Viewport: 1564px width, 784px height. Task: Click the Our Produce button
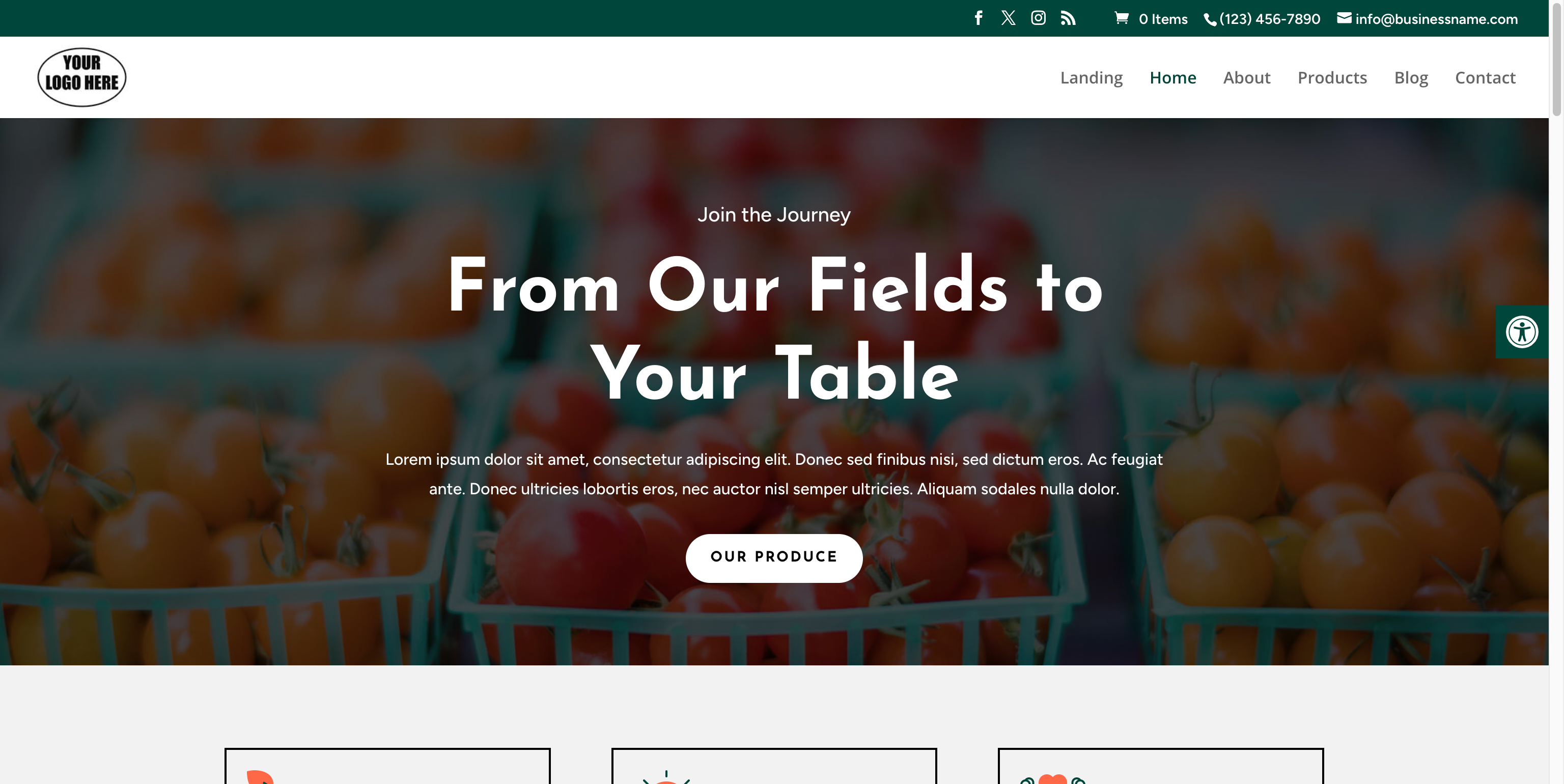point(774,557)
